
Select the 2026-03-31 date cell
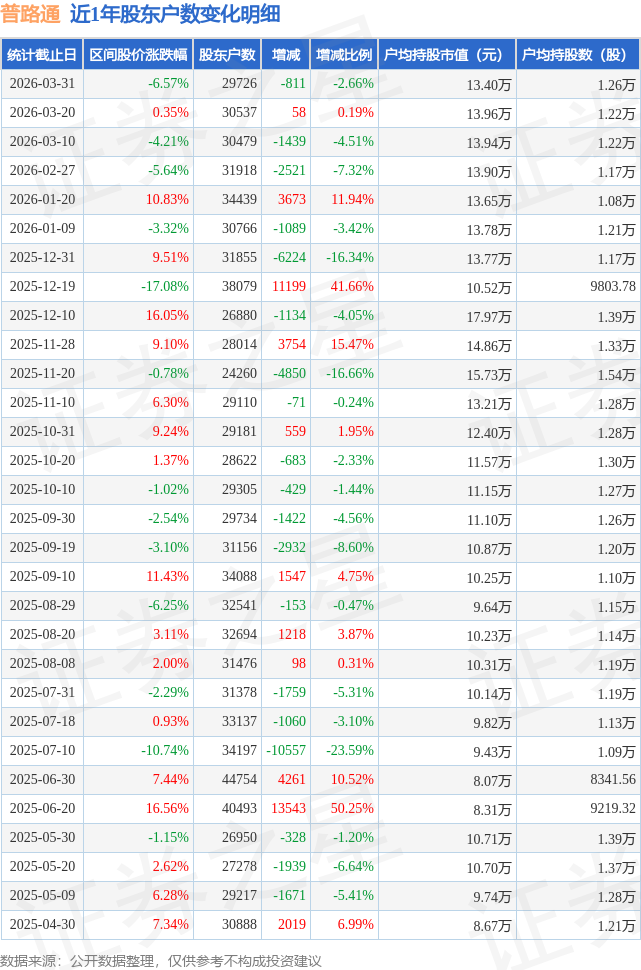click(41, 84)
